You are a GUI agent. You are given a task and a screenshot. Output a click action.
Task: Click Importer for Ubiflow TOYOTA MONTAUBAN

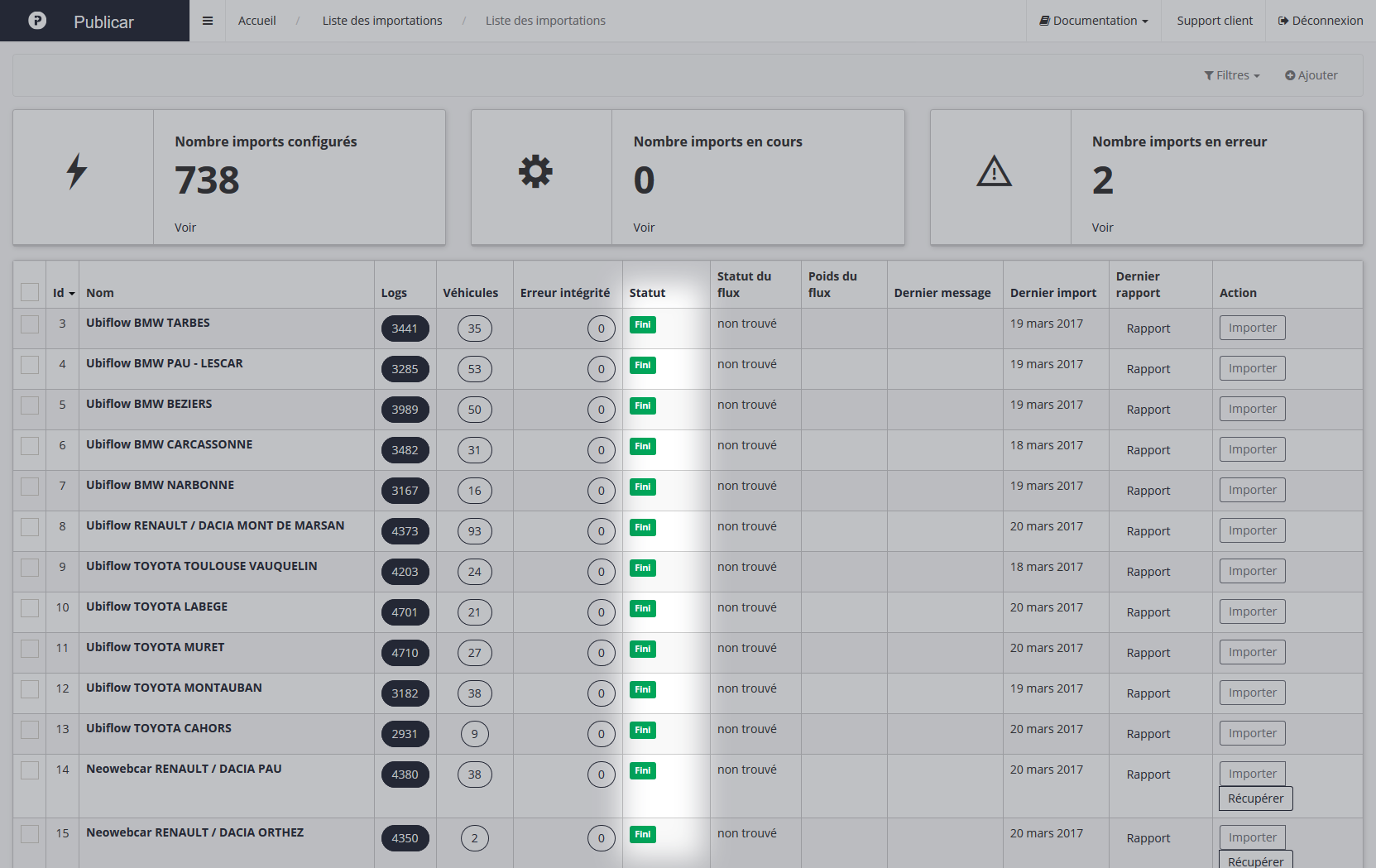click(x=1252, y=693)
